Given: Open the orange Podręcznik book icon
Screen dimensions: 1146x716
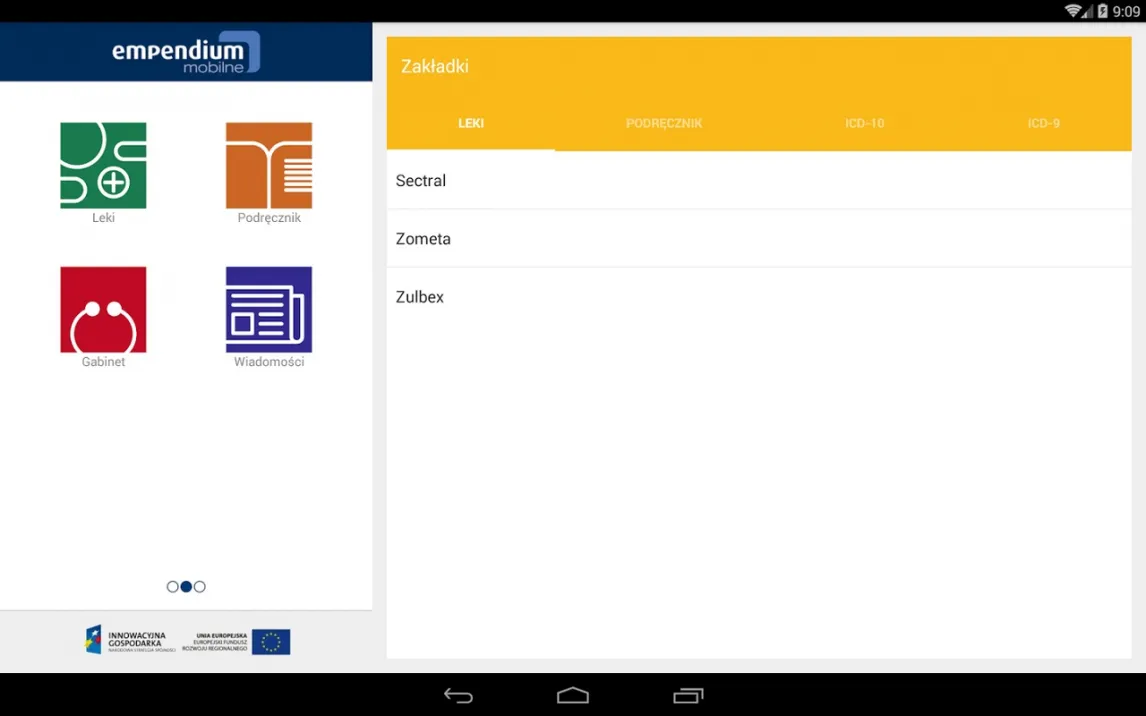Looking at the screenshot, I should [x=269, y=166].
